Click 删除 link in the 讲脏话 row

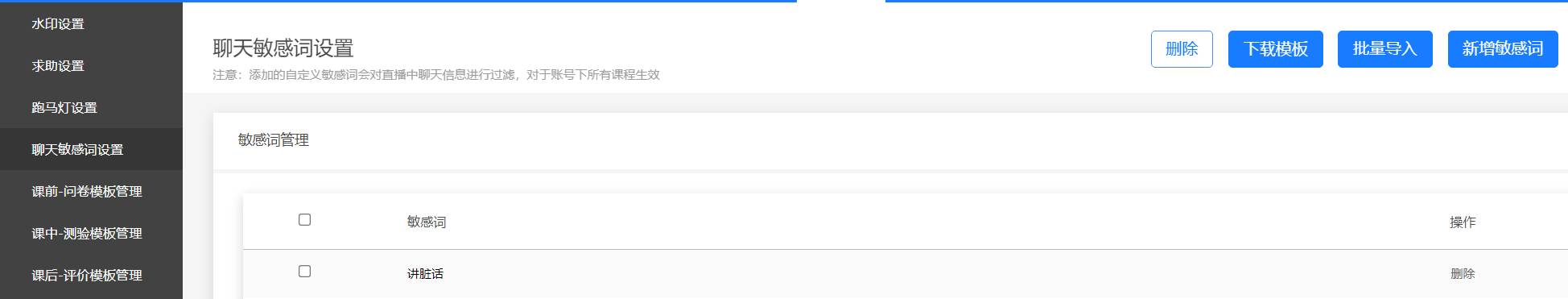(1463, 274)
